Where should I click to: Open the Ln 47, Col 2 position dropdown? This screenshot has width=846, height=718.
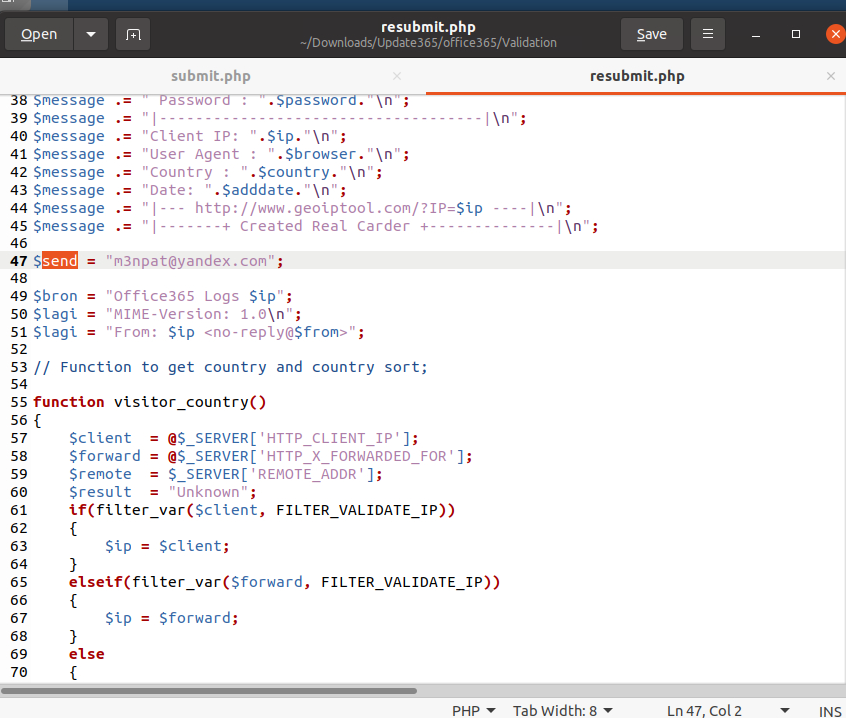click(x=728, y=710)
